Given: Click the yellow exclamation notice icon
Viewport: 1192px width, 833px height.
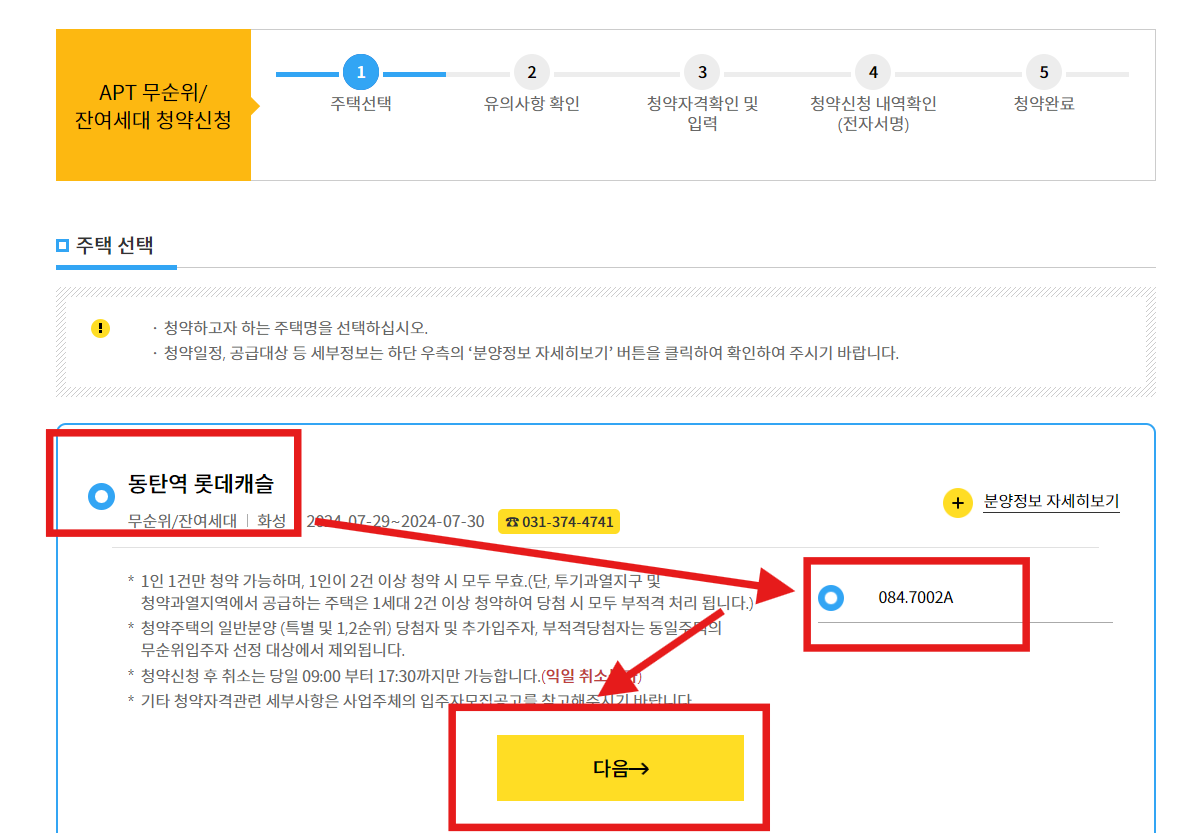Looking at the screenshot, I should click(x=100, y=328).
